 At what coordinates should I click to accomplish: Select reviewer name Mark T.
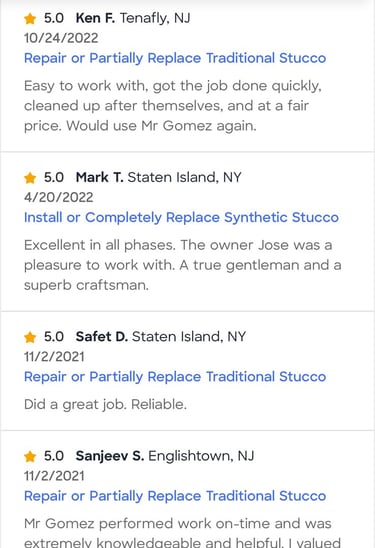pyautogui.click(x=100, y=177)
